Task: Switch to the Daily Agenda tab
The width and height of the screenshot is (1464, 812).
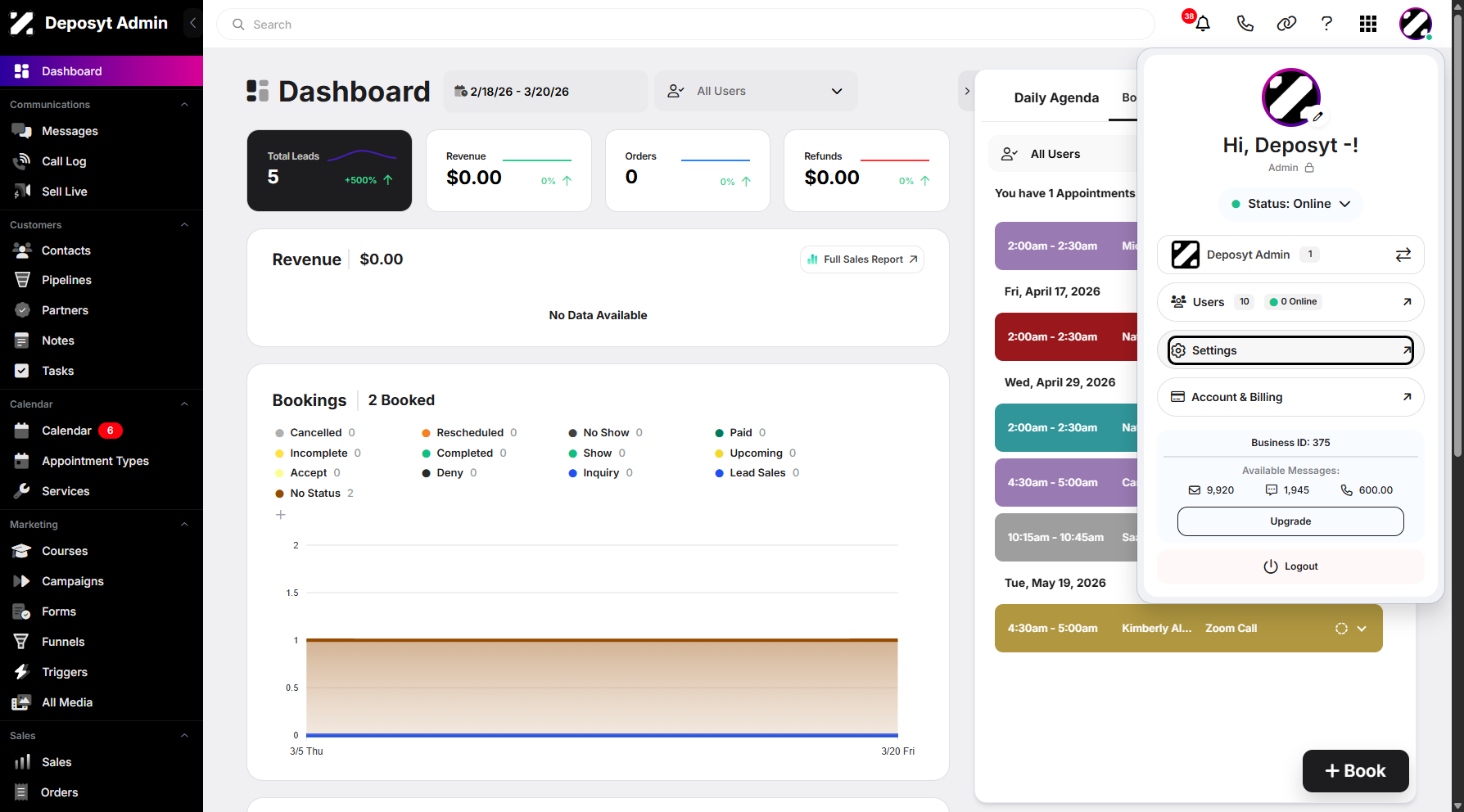Action: click(1056, 97)
